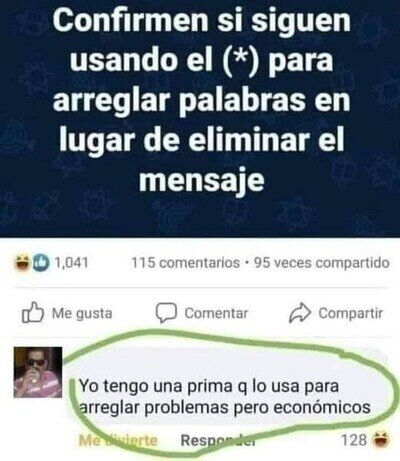This screenshot has height=461, width=400.
Task: Open the comment's 128 reactions count
Action: pos(354,440)
